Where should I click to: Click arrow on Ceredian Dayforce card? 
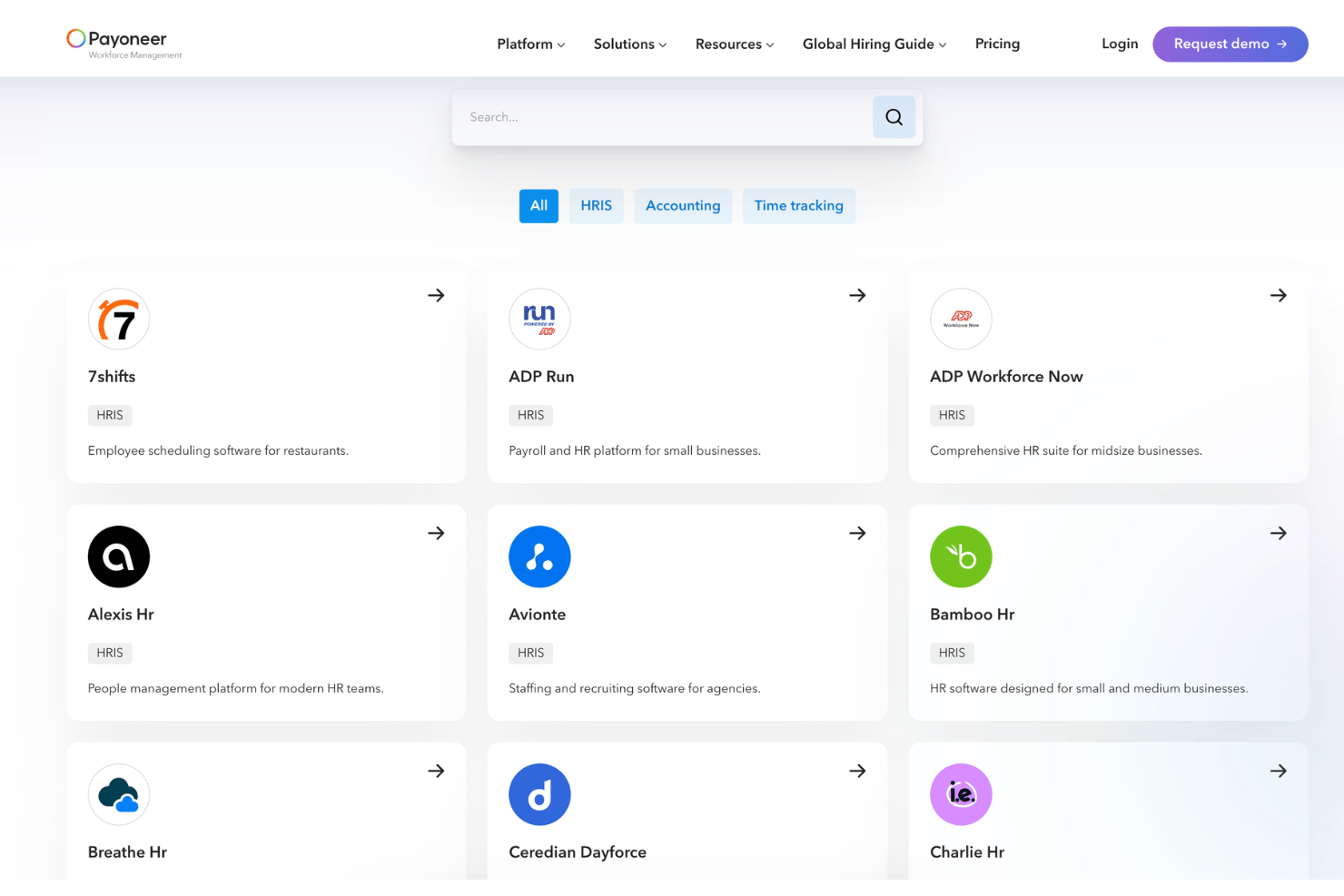(857, 771)
